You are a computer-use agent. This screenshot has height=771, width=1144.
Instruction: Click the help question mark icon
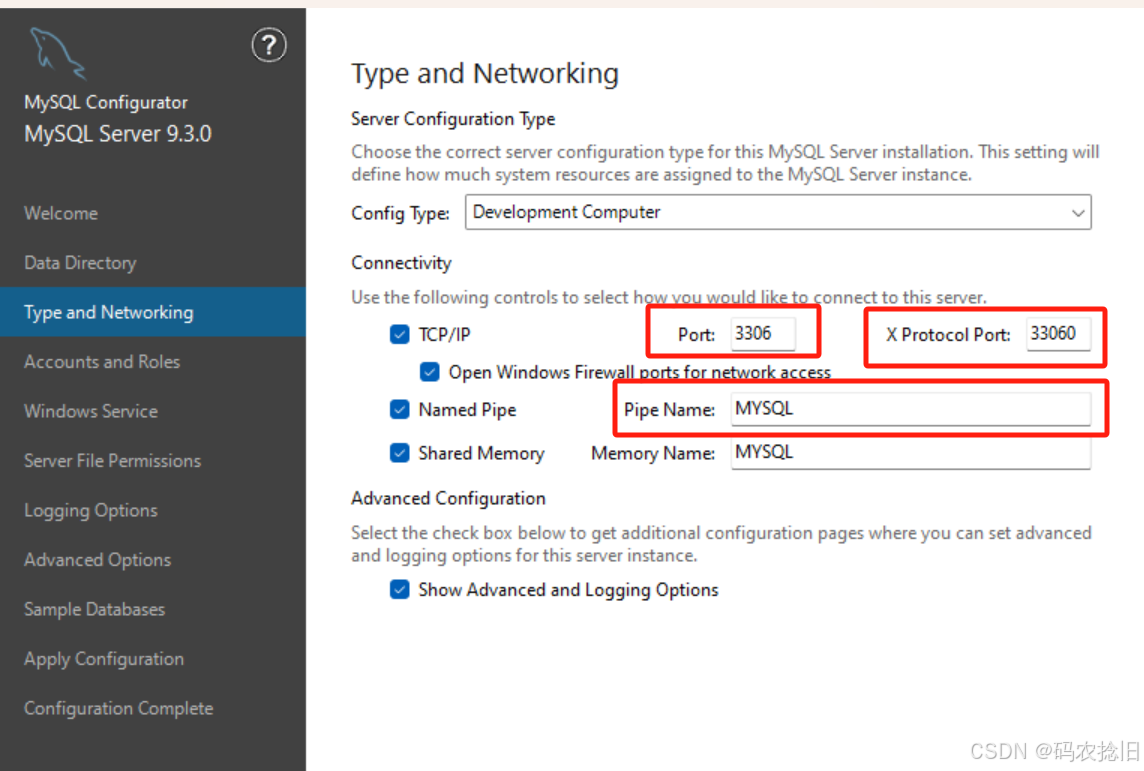point(268,45)
